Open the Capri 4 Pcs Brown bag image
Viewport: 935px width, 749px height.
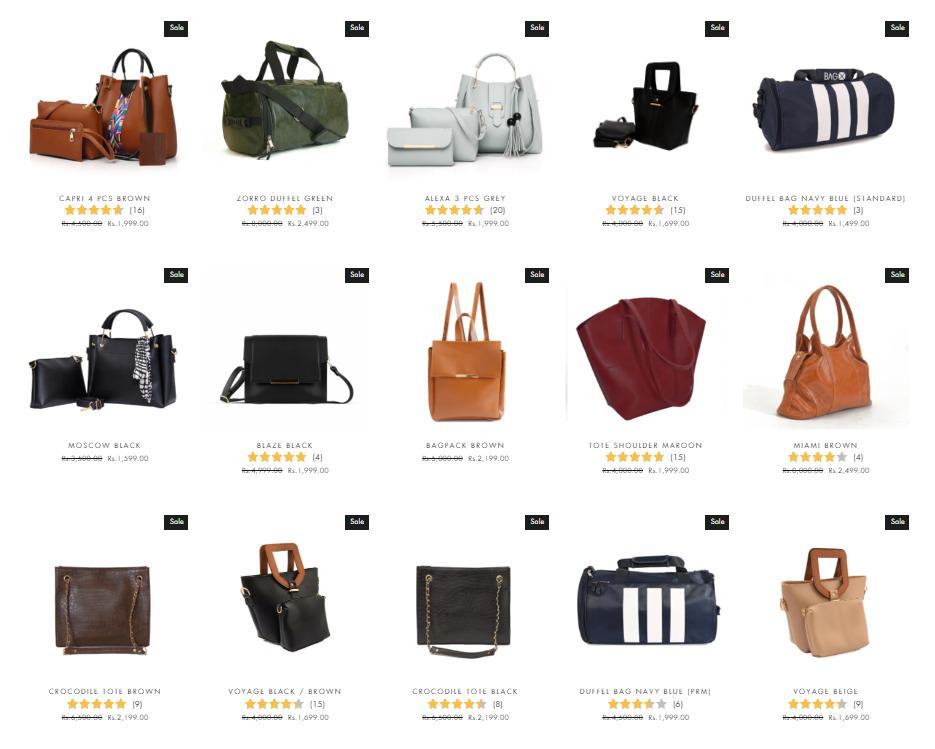[104, 106]
